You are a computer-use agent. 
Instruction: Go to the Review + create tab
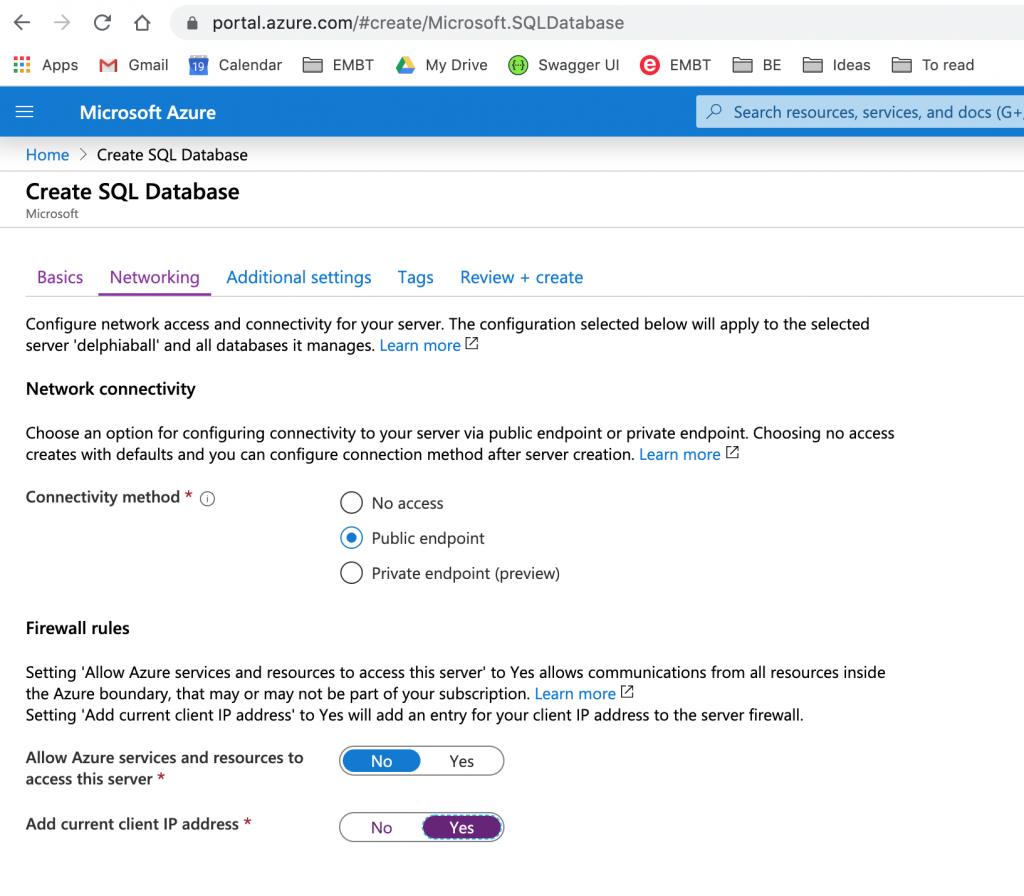coord(521,278)
